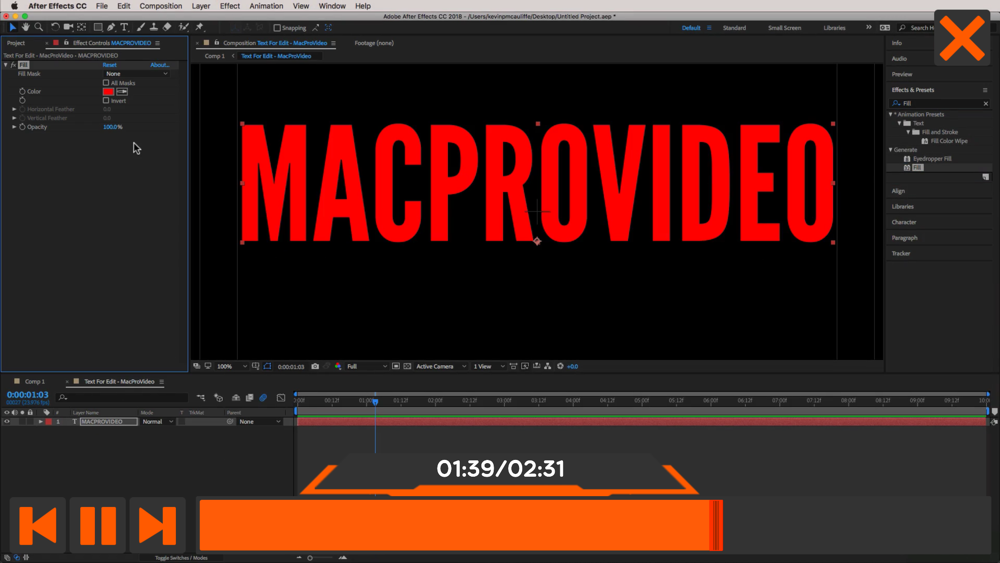
Task: Toggle motion blur icon in timeline
Action: click(263, 398)
